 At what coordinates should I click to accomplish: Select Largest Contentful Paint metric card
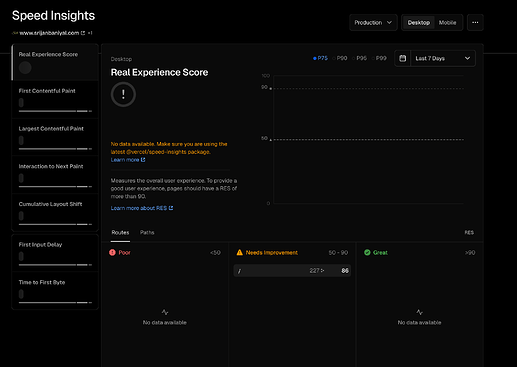point(55,138)
